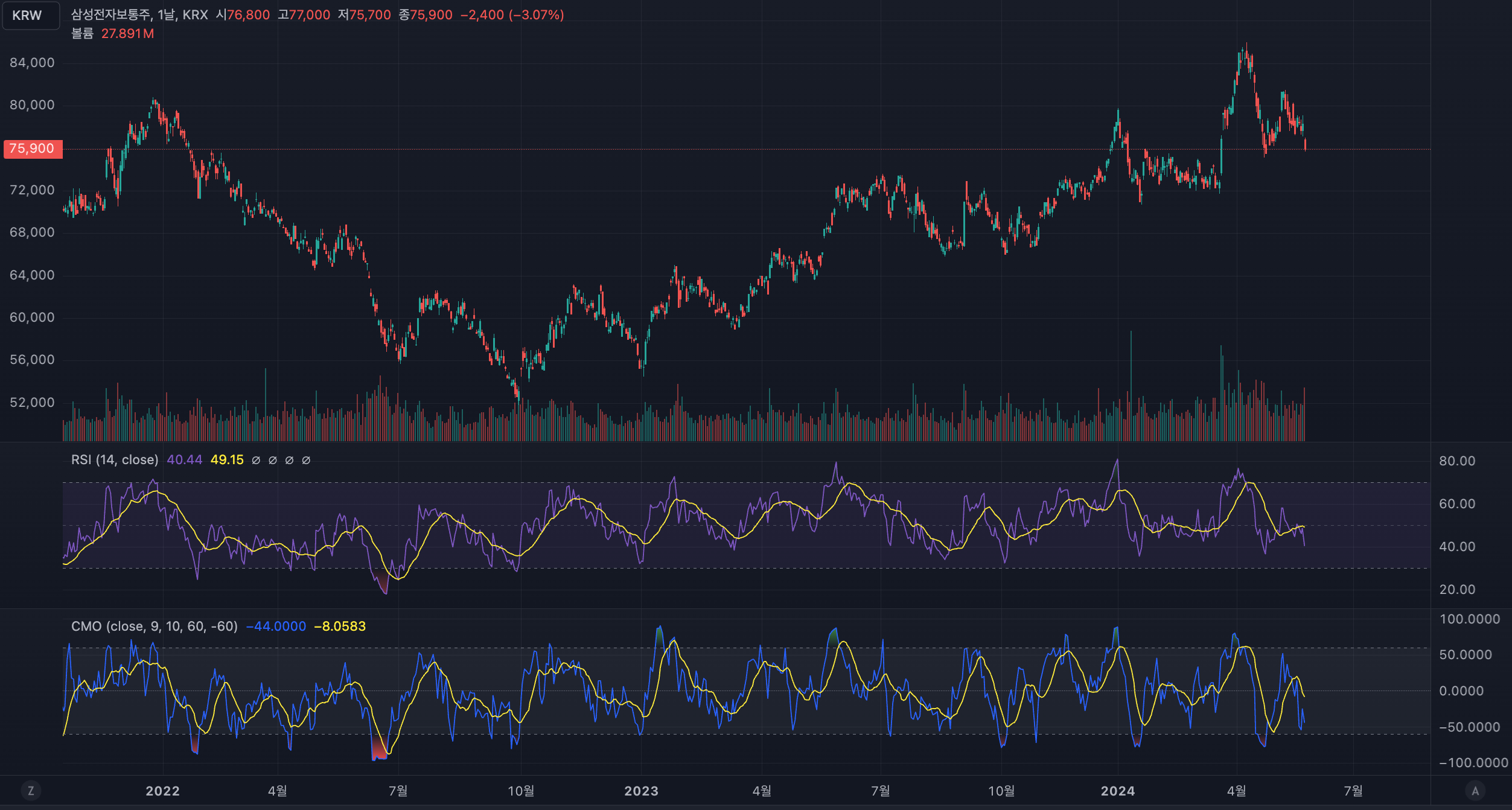
Task: Click the 40.00 RSI scale label
Action: click(x=1457, y=547)
